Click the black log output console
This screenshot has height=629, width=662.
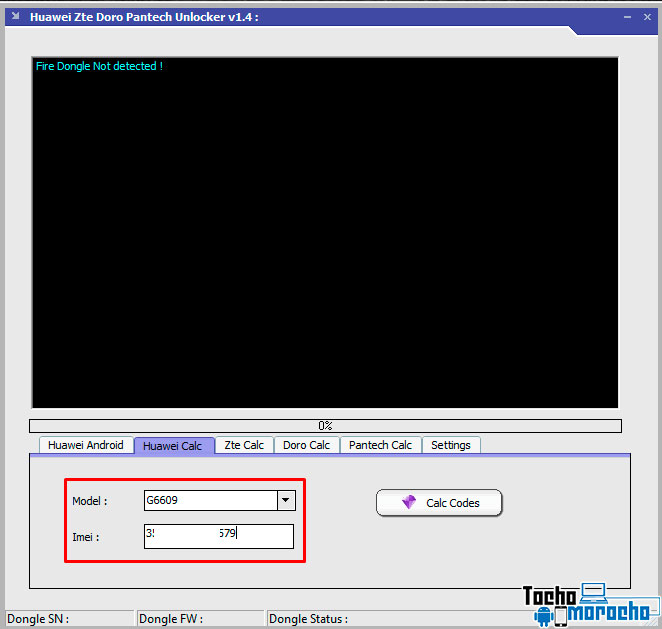(x=325, y=233)
